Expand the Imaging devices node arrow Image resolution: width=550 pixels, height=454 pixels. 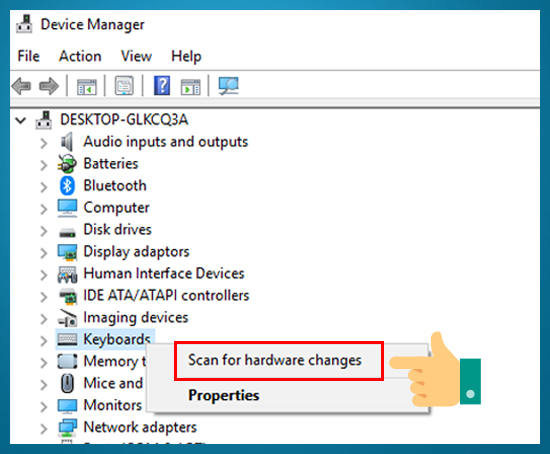point(43,319)
